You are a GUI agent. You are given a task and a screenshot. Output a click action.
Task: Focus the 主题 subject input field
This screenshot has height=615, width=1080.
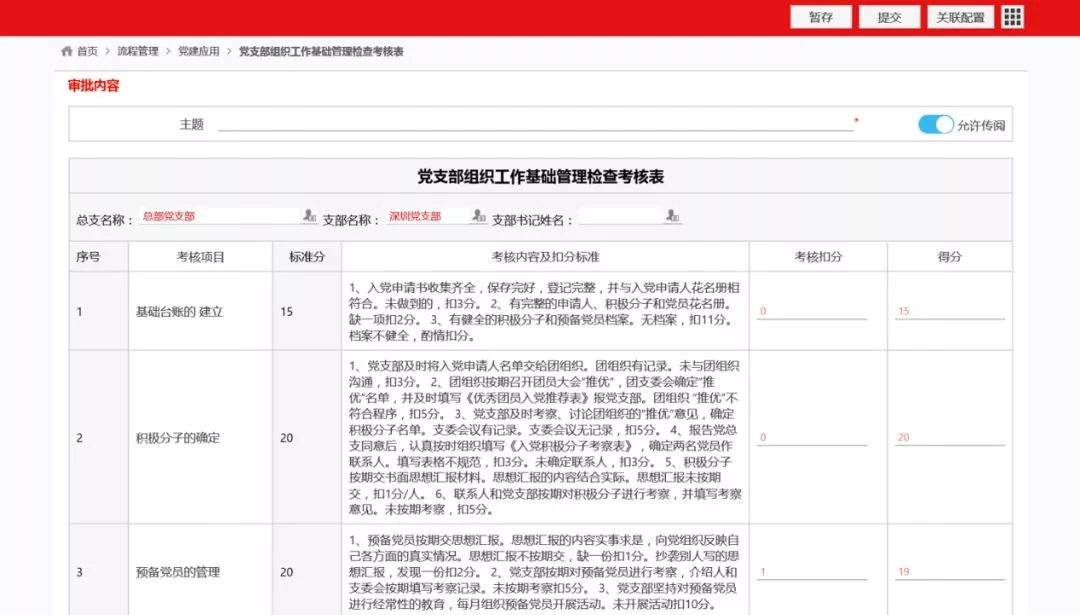535,124
